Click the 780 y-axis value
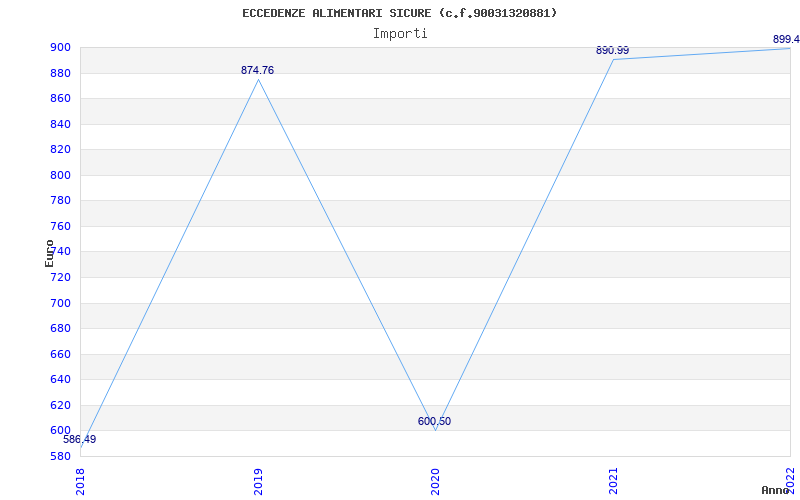Image resolution: width=800 pixels, height=500 pixels. click(59, 201)
